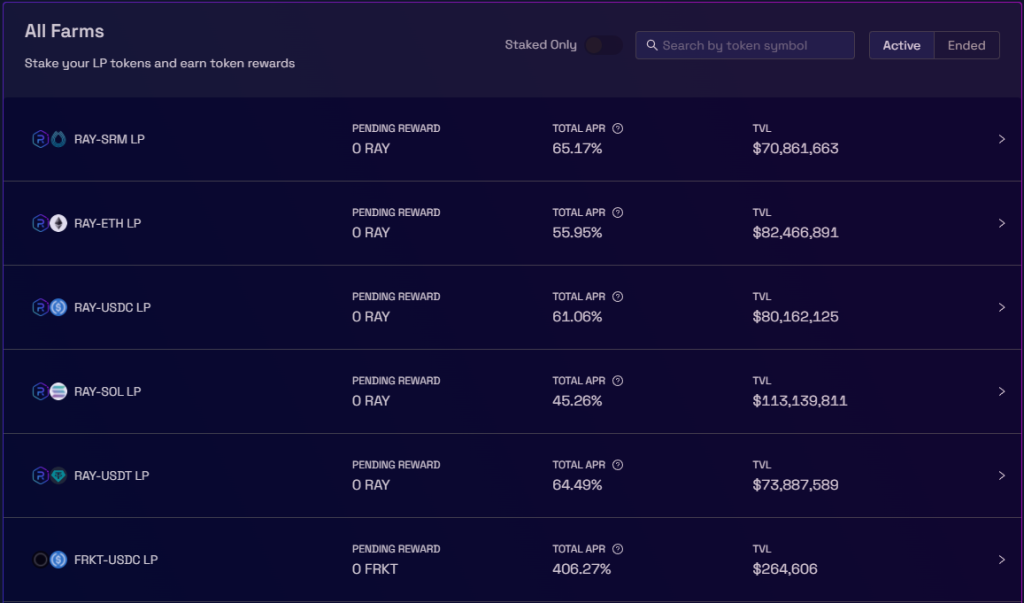Image resolution: width=1024 pixels, height=603 pixels.
Task: Expand the RAY-SRM LP farm row chevron
Action: pyautogui.click(x=1001, y=139)
